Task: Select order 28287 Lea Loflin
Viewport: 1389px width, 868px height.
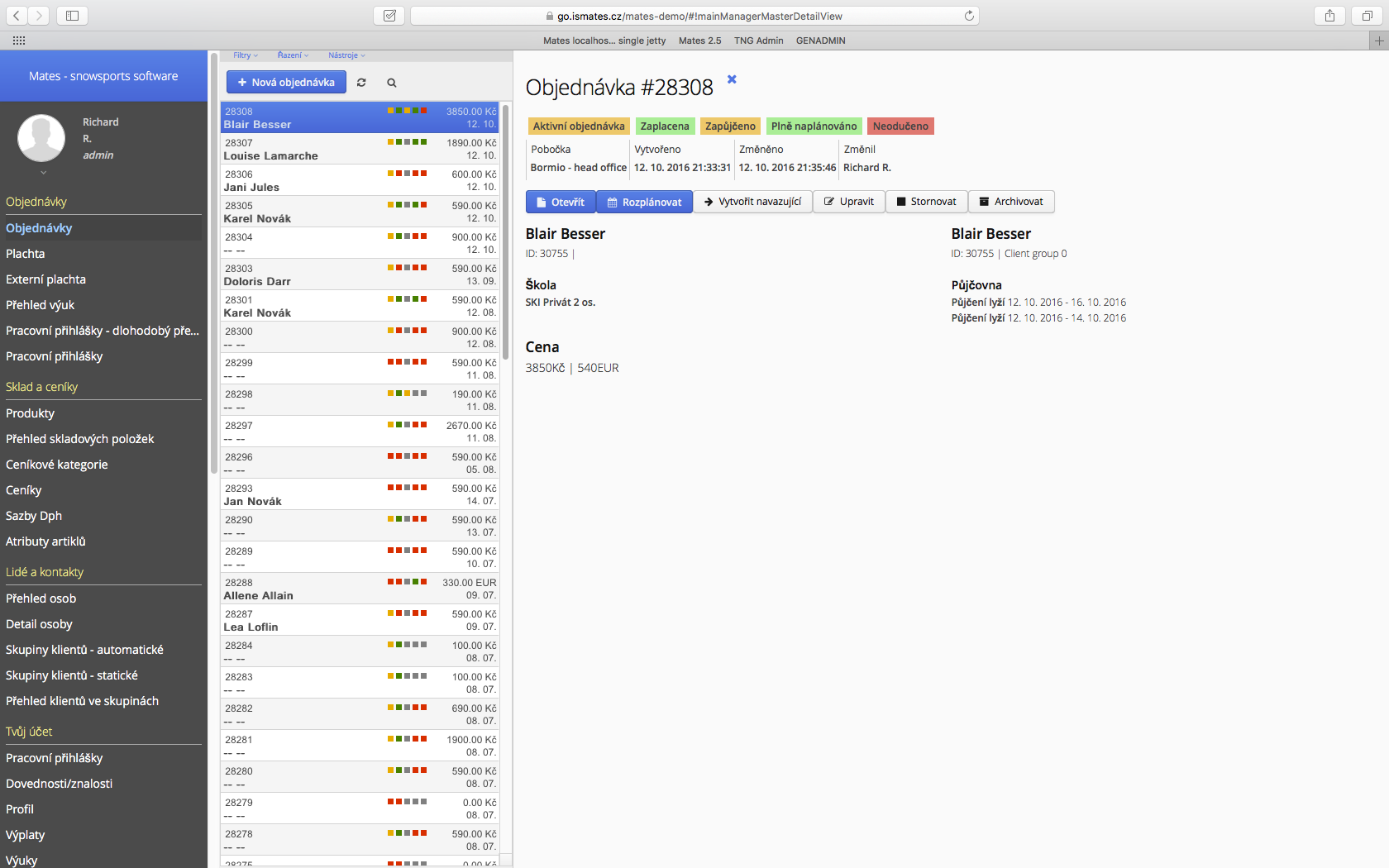Action: pos(360,620)
